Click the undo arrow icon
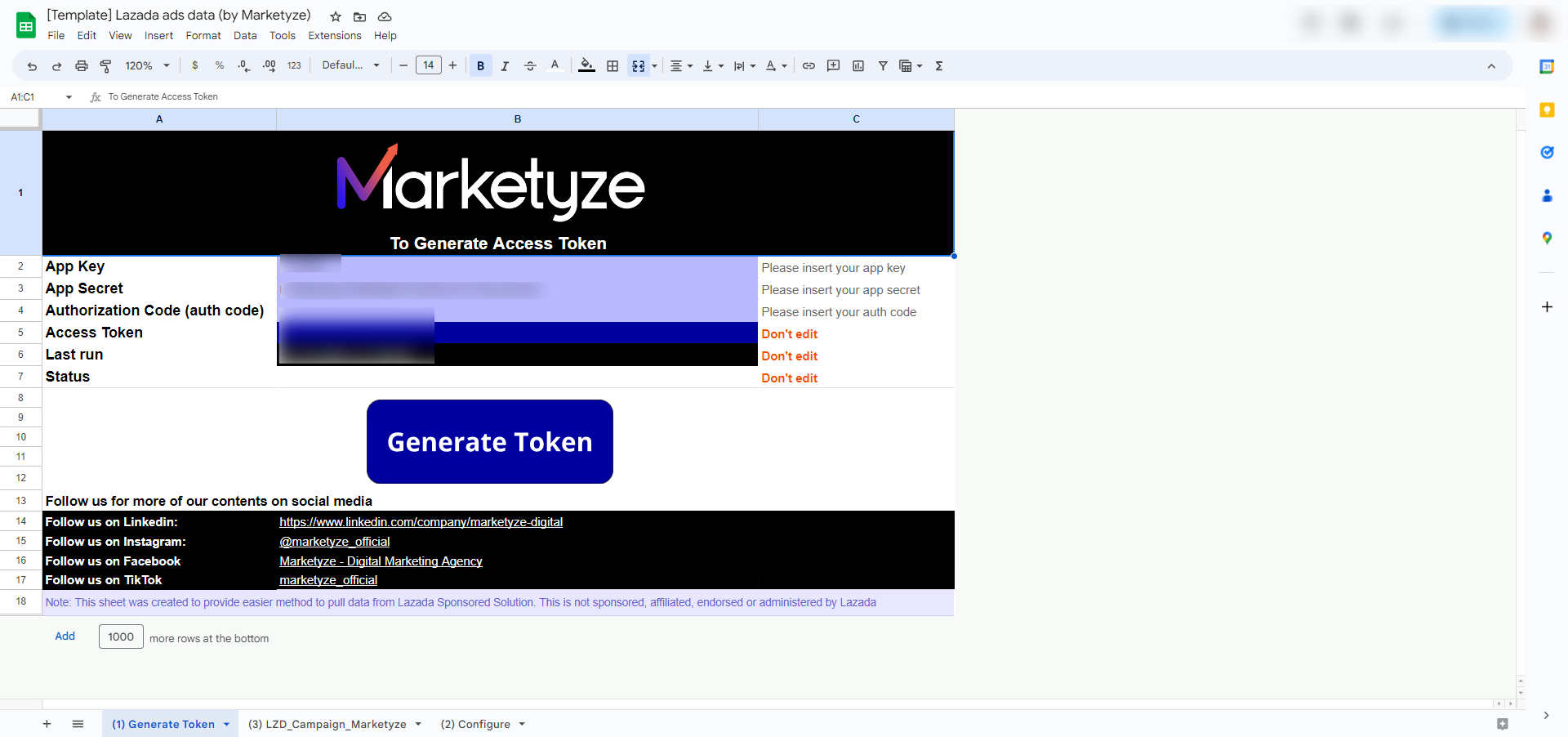 (x=32, y=66)
